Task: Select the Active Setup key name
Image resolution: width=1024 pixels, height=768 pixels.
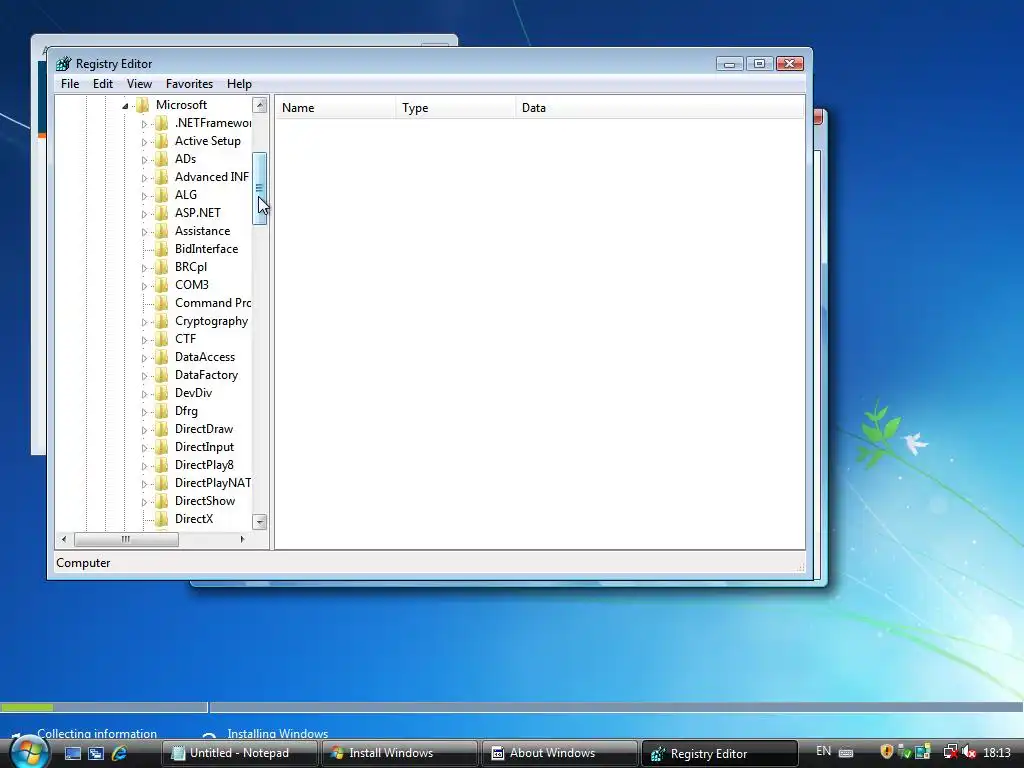Action: [208, 141]
